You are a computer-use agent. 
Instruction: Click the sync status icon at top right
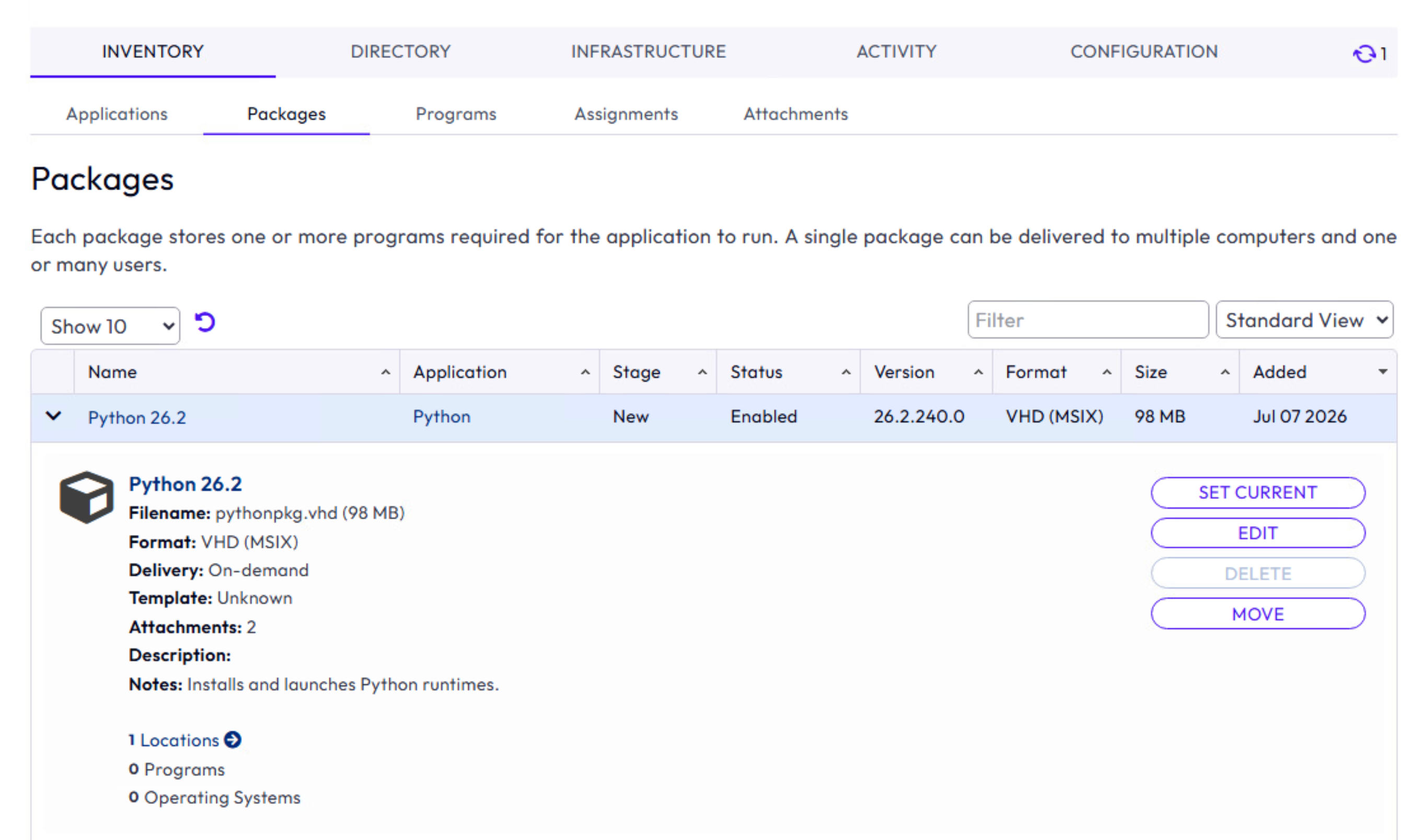pyautogui.click(x=1365, y=54)
